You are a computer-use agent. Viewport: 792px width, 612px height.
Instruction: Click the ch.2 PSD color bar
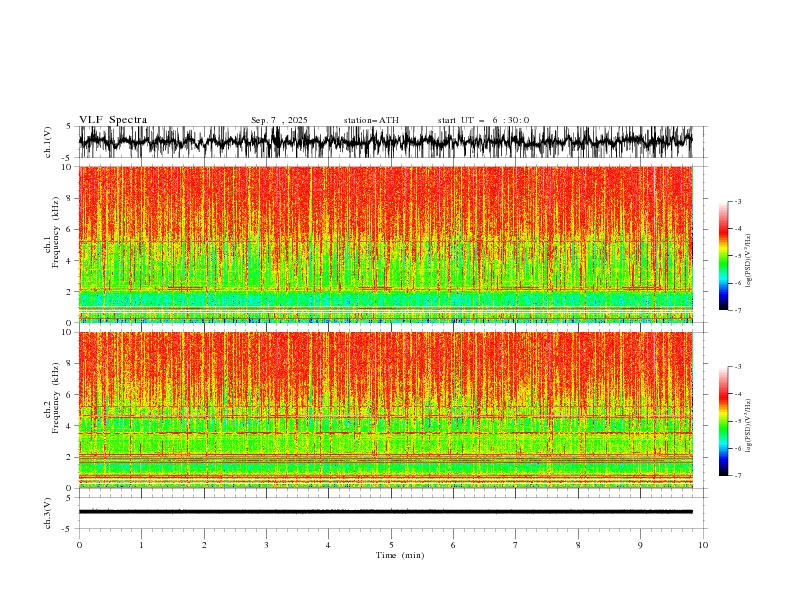coord(723,421)
